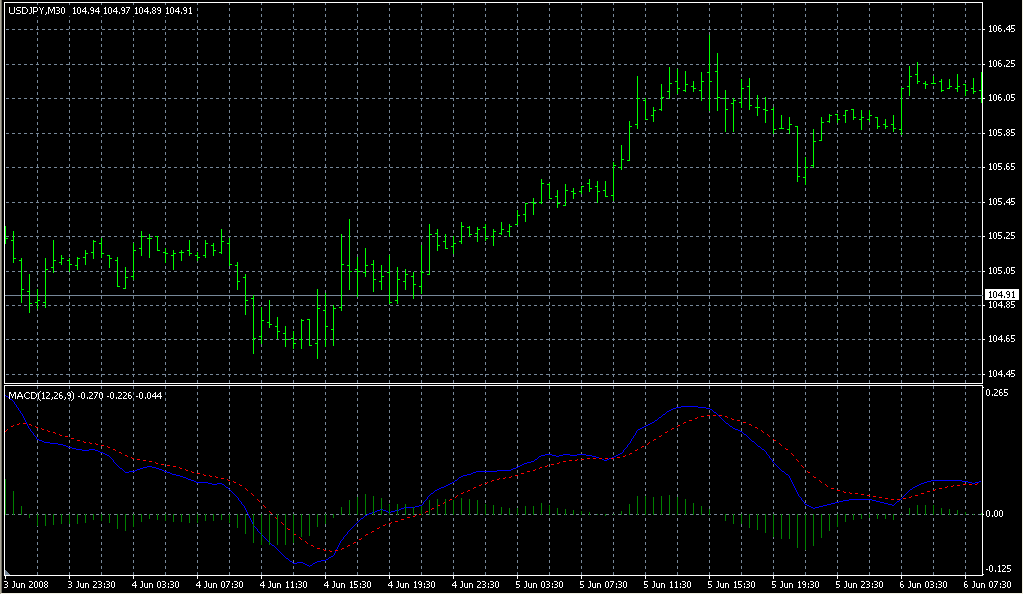Click the tallest price bar spike above 106.25
Image resolution: width=1024 pixels, height=594 pixels.
[x=711, y=40]
